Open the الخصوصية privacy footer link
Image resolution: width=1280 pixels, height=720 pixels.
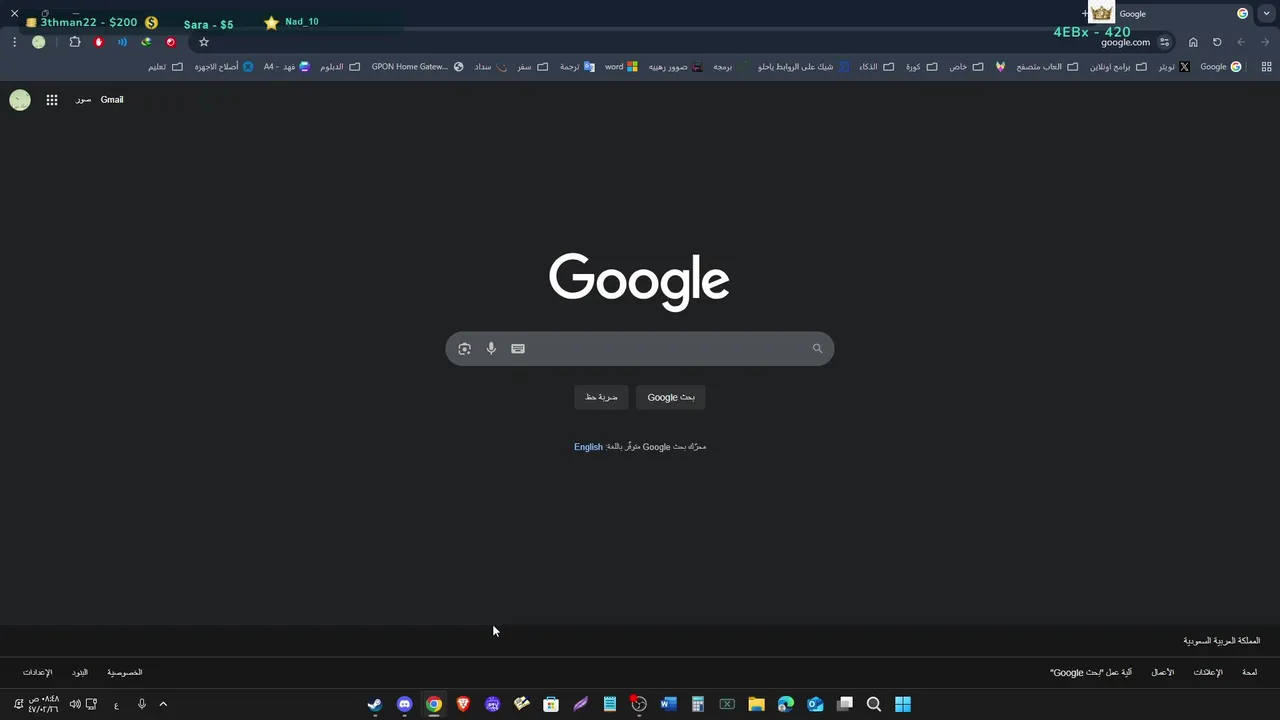(x=125, y=673)
